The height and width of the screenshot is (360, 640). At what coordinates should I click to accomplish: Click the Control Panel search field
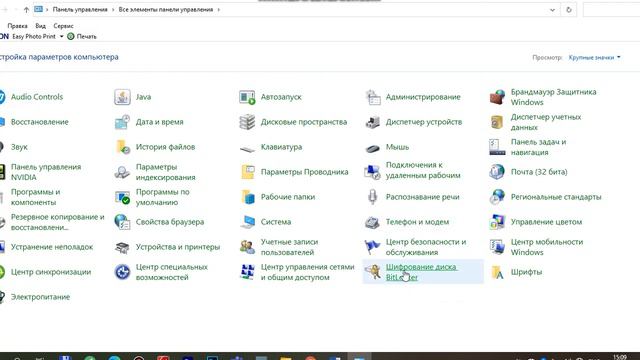click(611, 10)
